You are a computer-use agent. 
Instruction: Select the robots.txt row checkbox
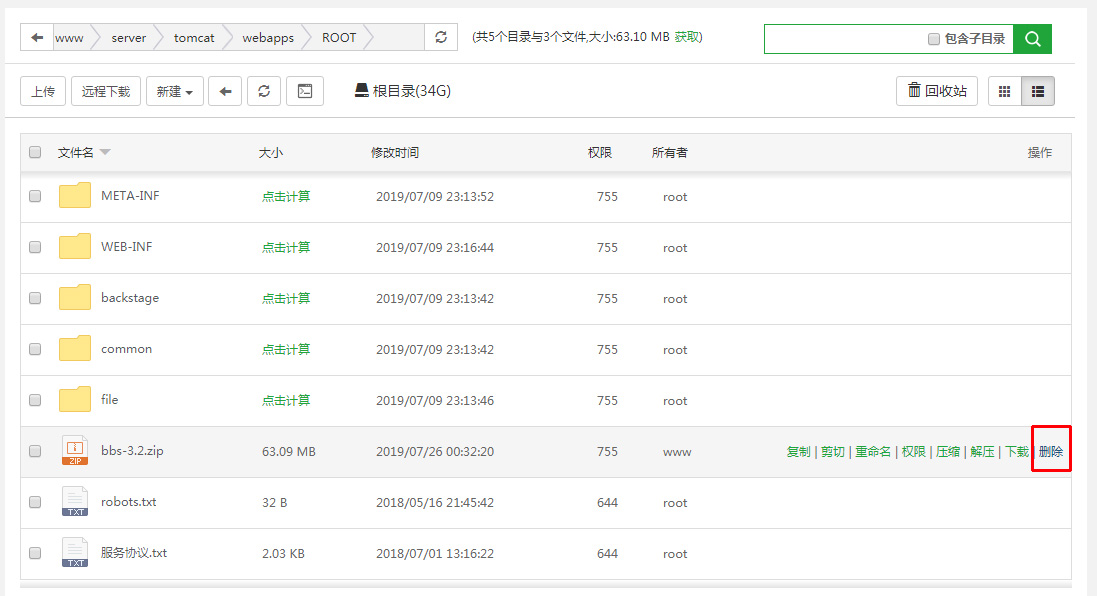[x=35, y=503]
